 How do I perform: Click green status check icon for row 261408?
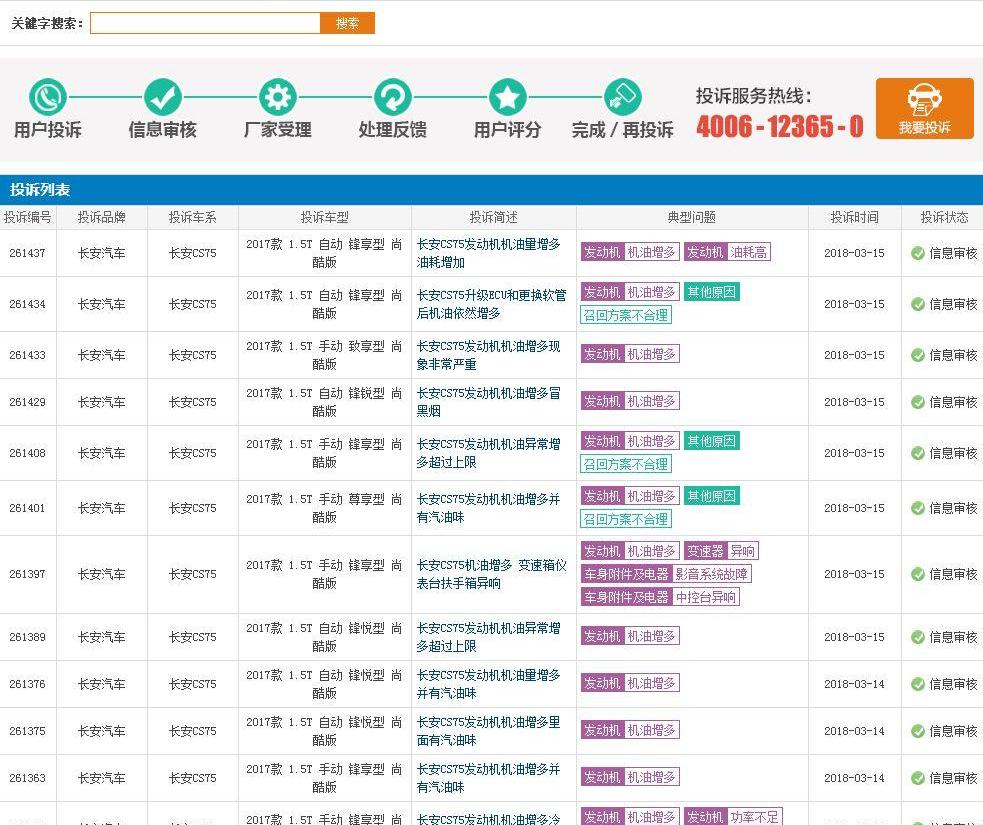(x=918, y=453)
